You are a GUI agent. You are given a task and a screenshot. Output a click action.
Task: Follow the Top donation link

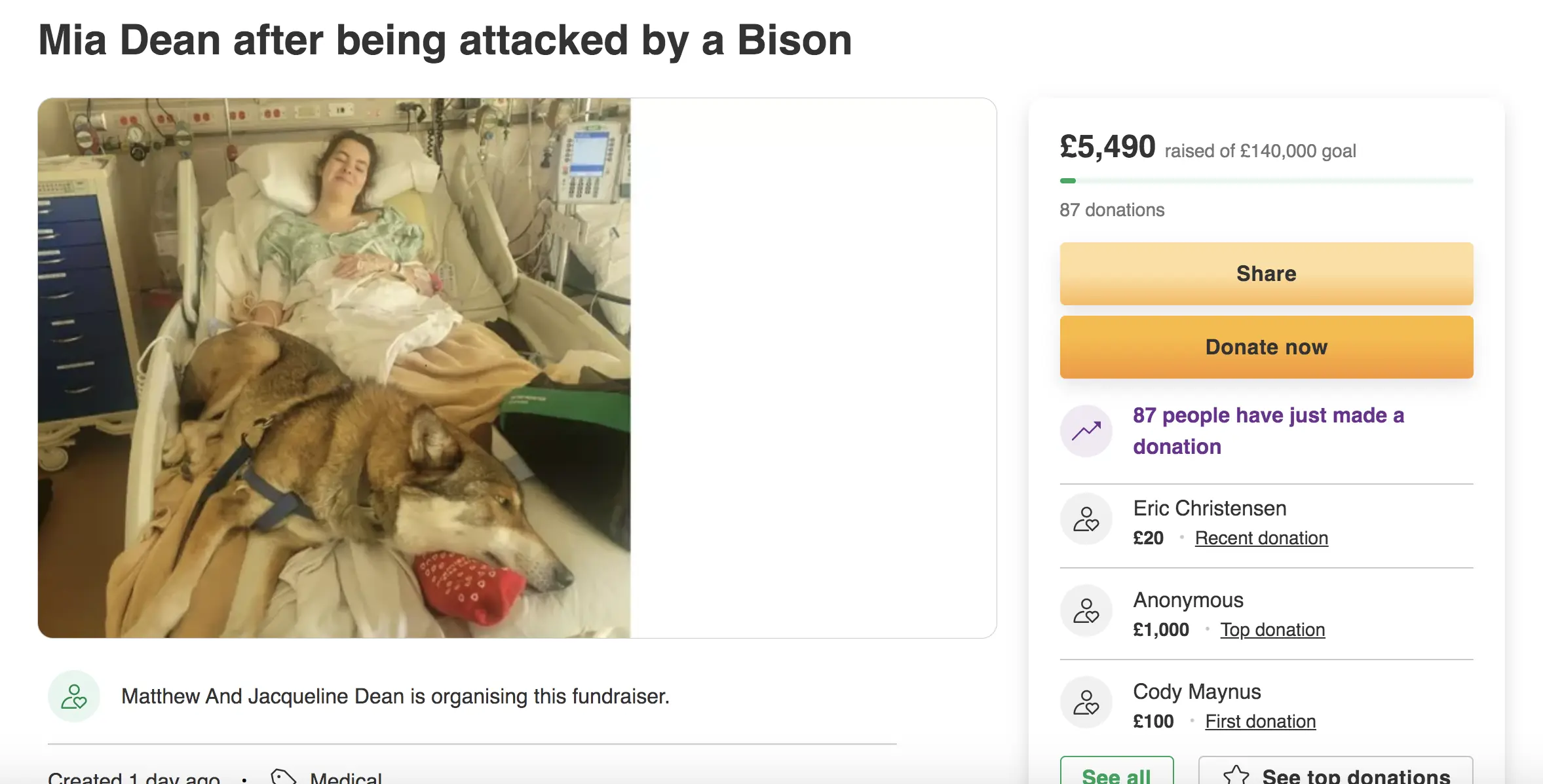(1272, 629)
